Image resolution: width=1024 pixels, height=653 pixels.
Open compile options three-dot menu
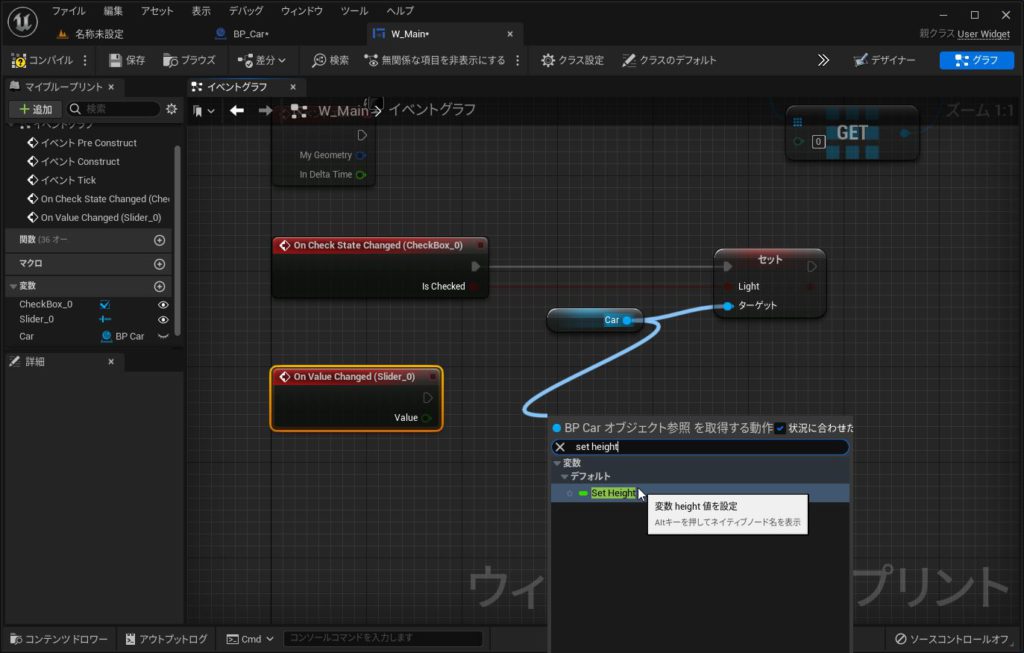click(x=85, y=60)
